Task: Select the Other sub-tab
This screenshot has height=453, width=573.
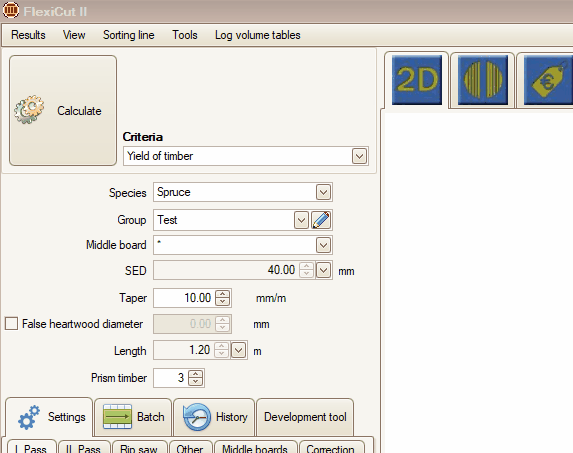Action: pos(190,448)
